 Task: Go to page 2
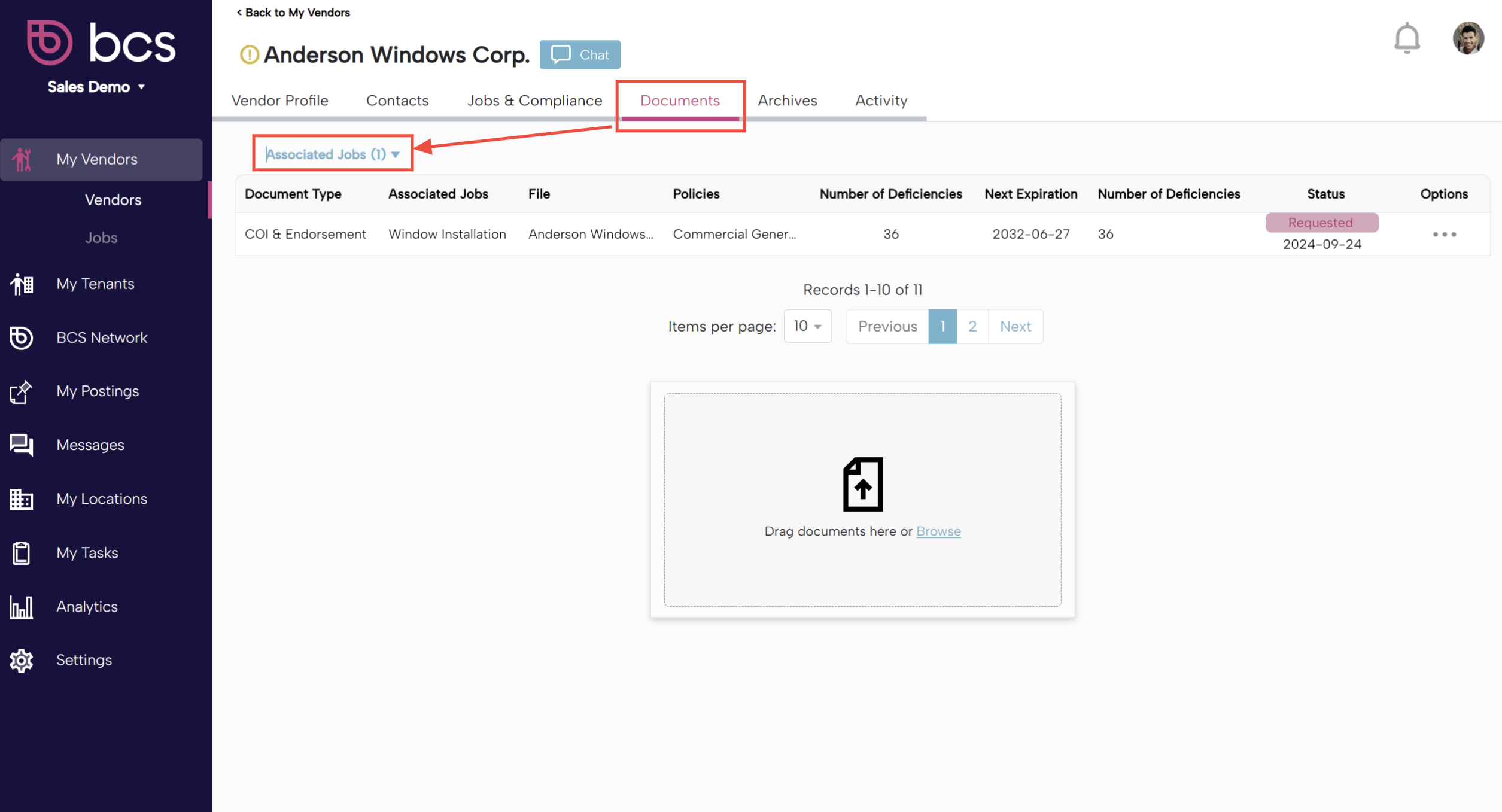click(x=972, y=326)
